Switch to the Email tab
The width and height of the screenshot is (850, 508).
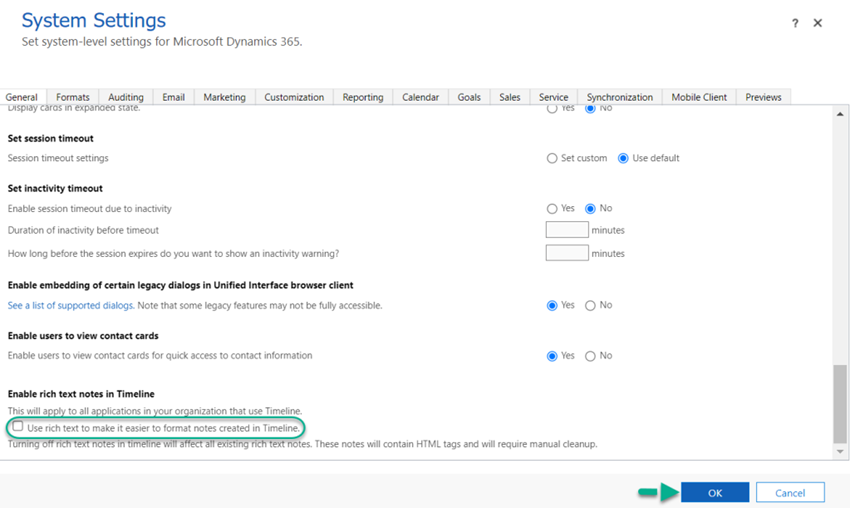(x=173, y=97)
